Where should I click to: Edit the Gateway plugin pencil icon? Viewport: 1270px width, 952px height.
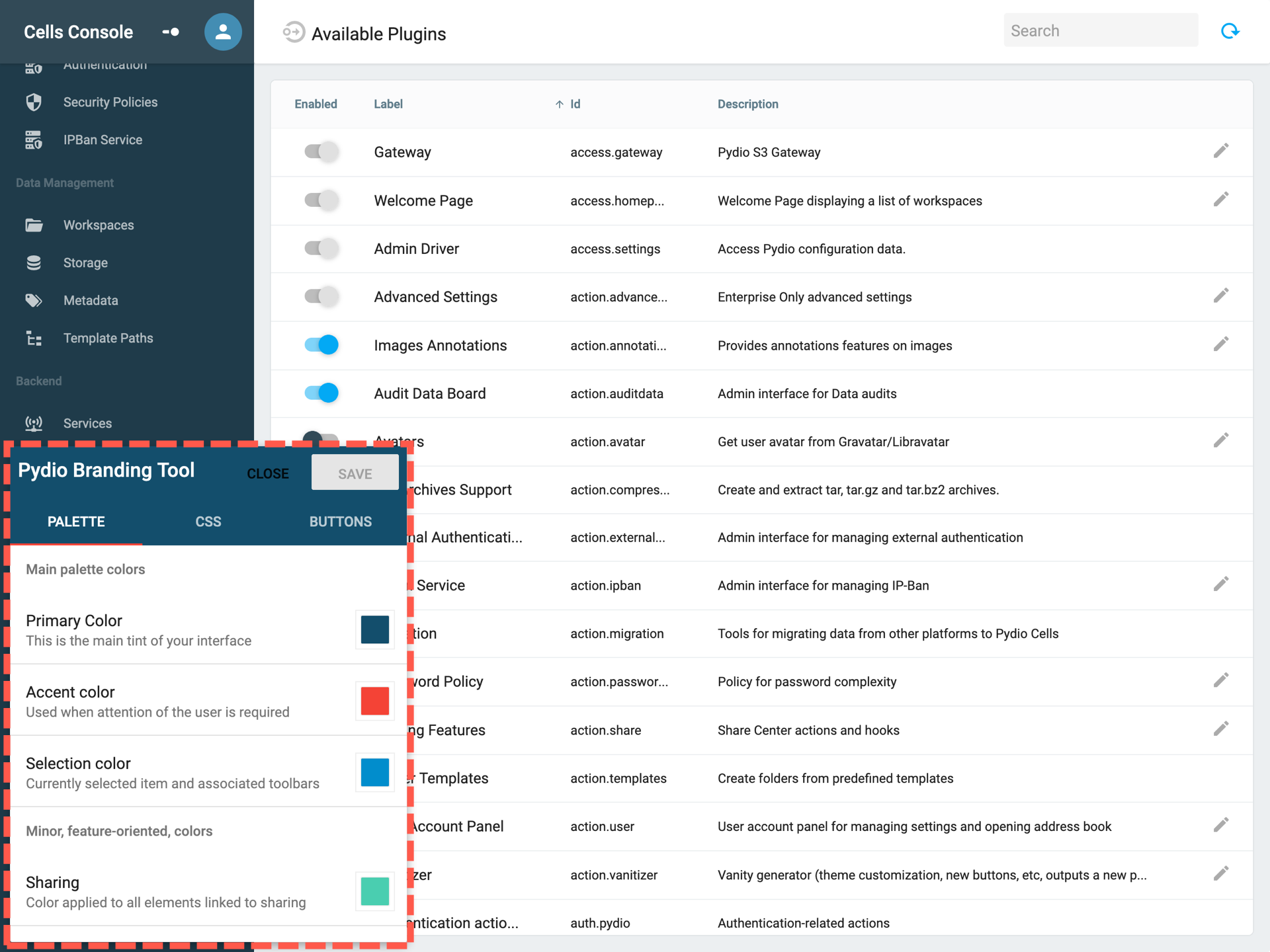coord(1221,151)
